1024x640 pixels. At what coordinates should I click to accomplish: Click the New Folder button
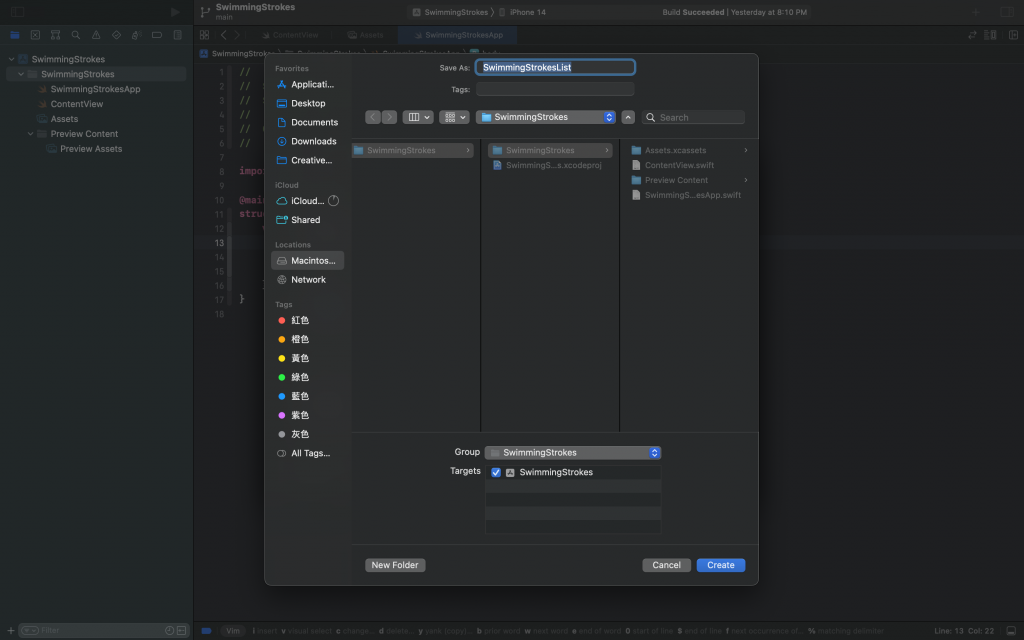tap(395, 565)
